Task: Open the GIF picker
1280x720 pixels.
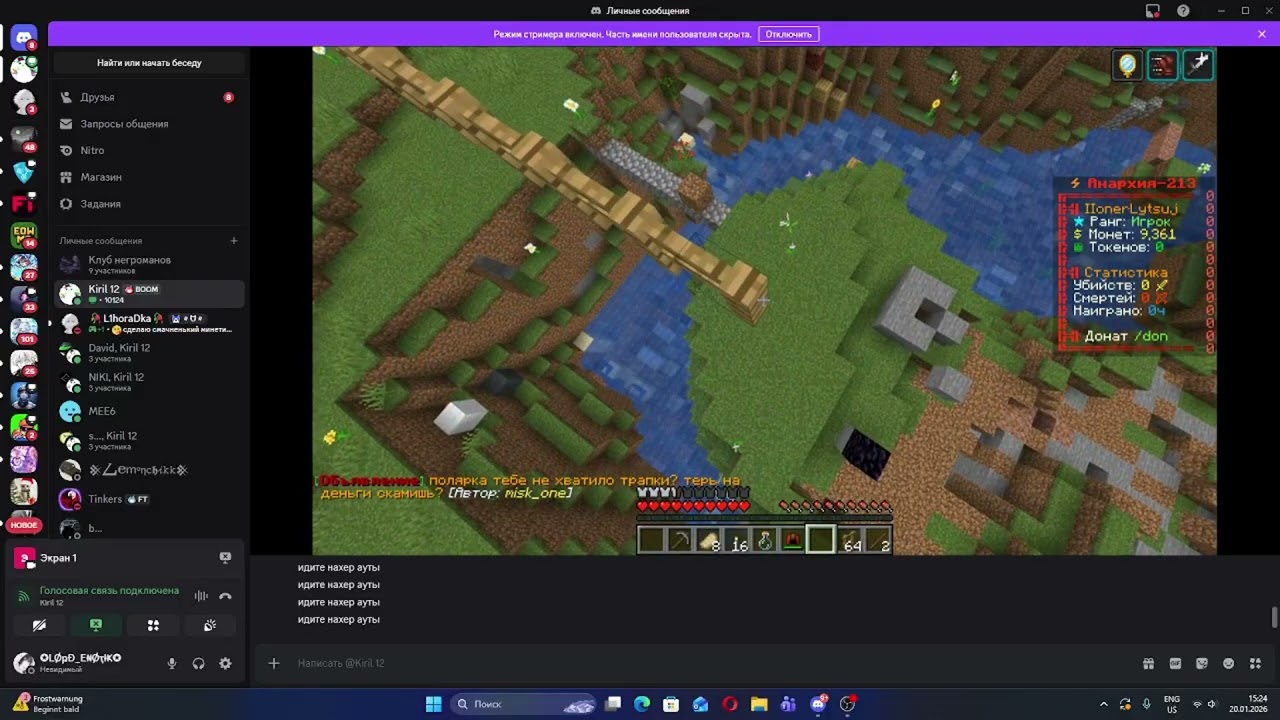Action: pyautogui.click(x=1175, y=663)
